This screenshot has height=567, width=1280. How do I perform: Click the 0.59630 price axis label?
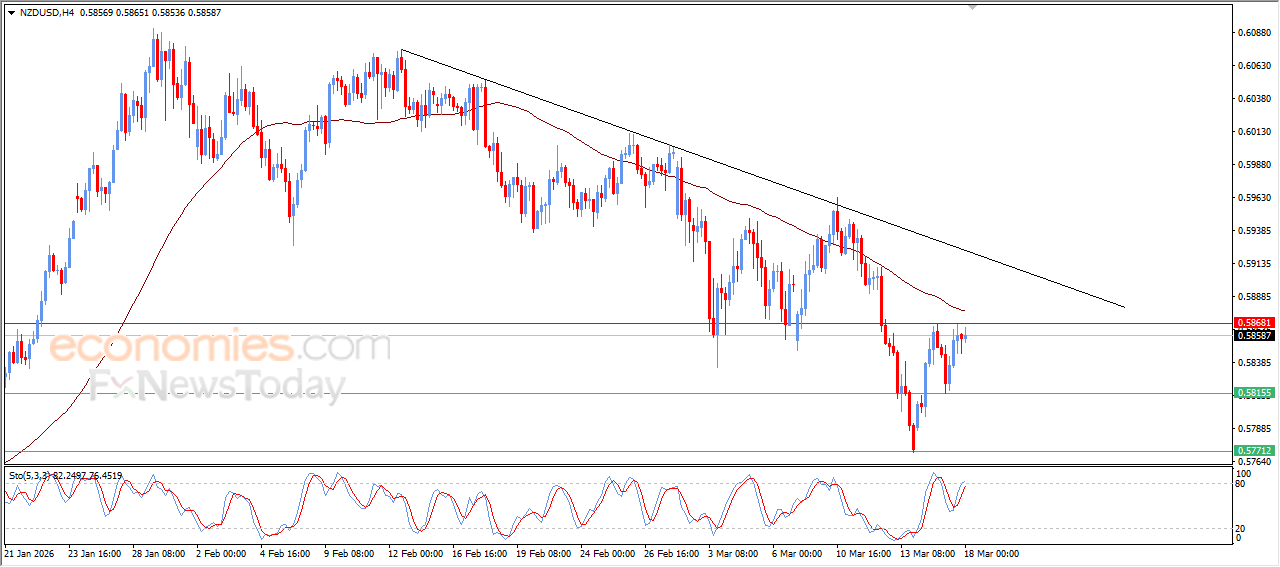pos(1254,198)
